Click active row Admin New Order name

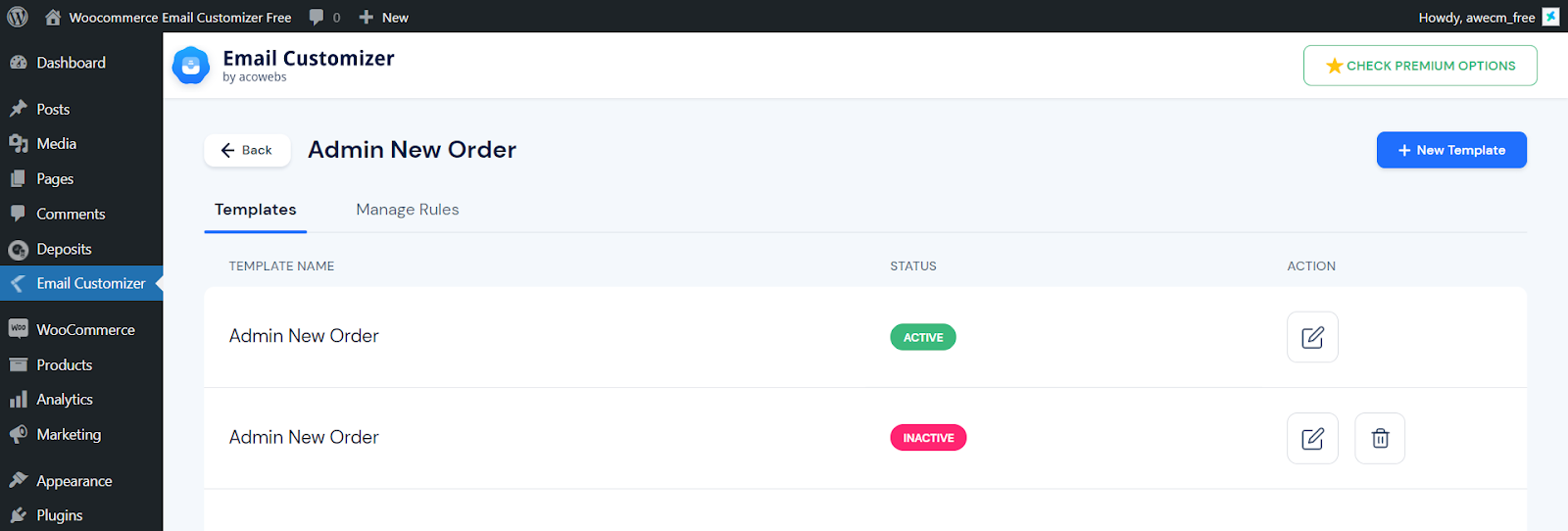304,336
